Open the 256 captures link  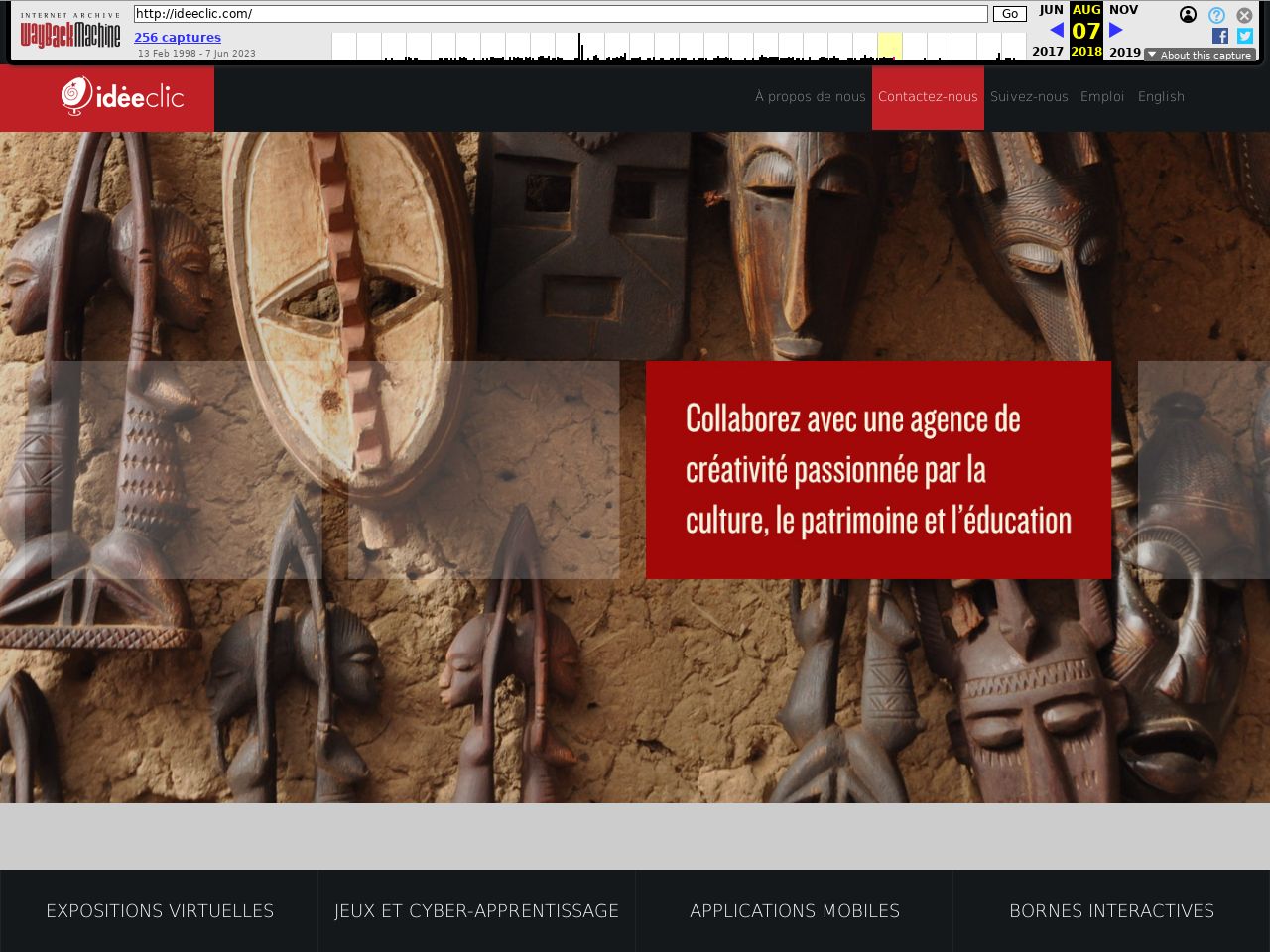178,38
